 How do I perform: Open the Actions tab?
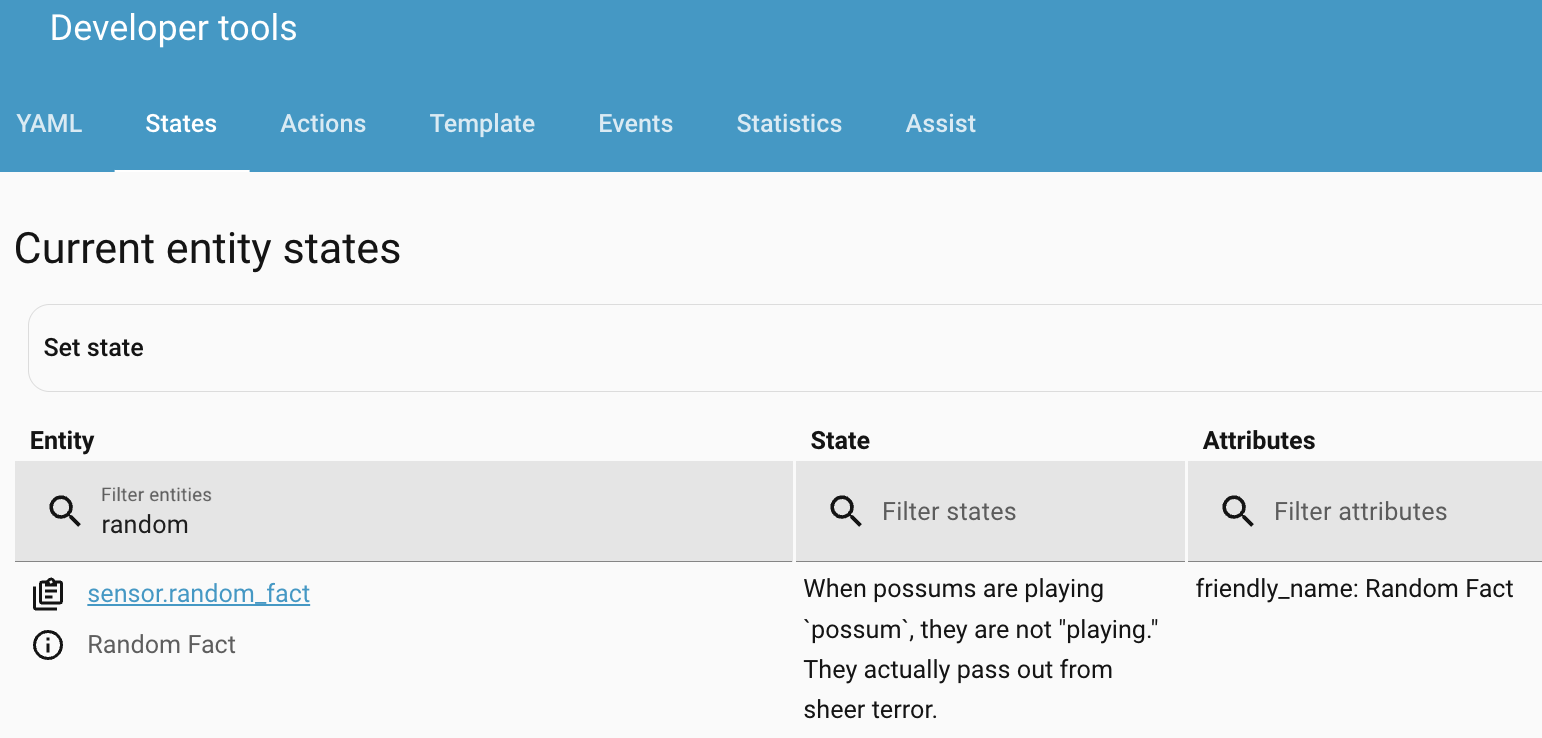pyautogui.click(x=323, y=124)
